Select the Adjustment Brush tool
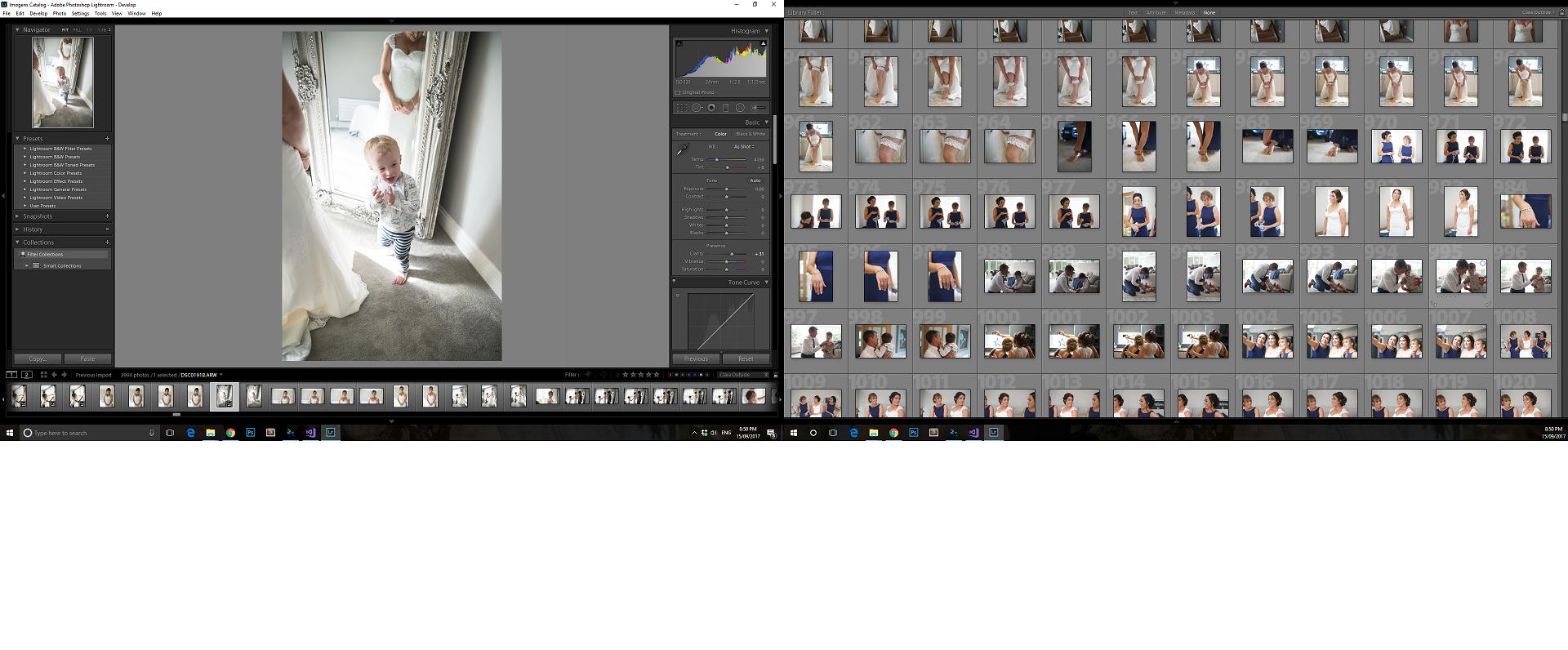 coord(759,108)
